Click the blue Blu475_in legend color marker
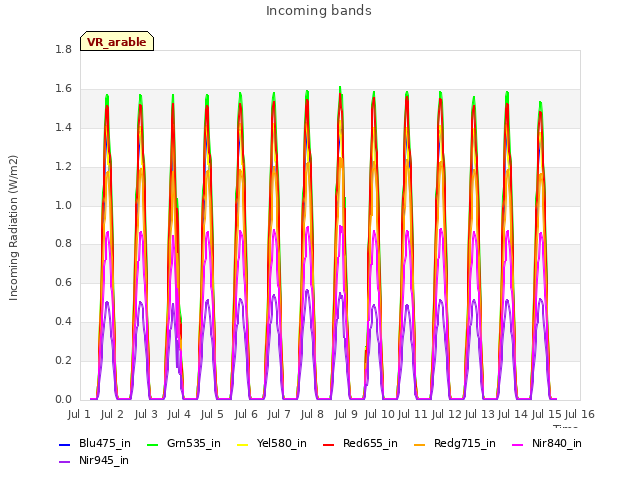Image resolution: width=640 pixels, height=480 pixels. [x=64, y=444]
